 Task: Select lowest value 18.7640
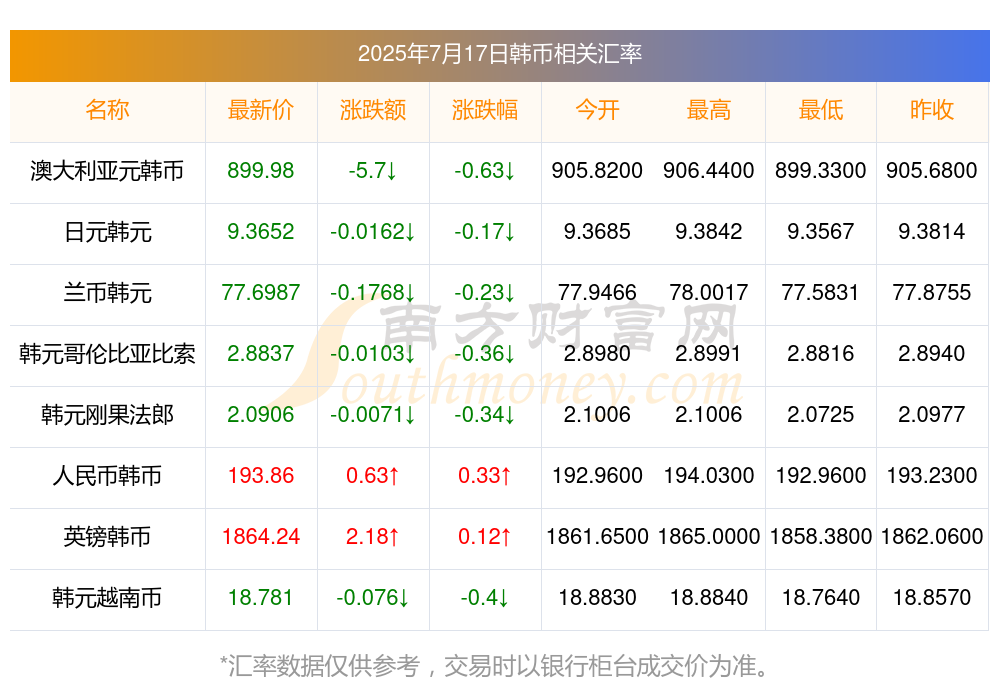[821, 598]
